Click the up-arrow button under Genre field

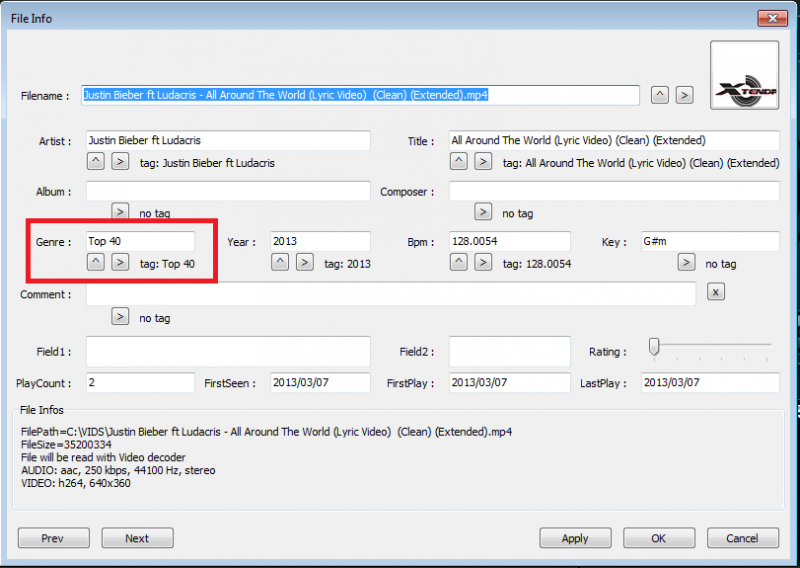pos(96,262)
